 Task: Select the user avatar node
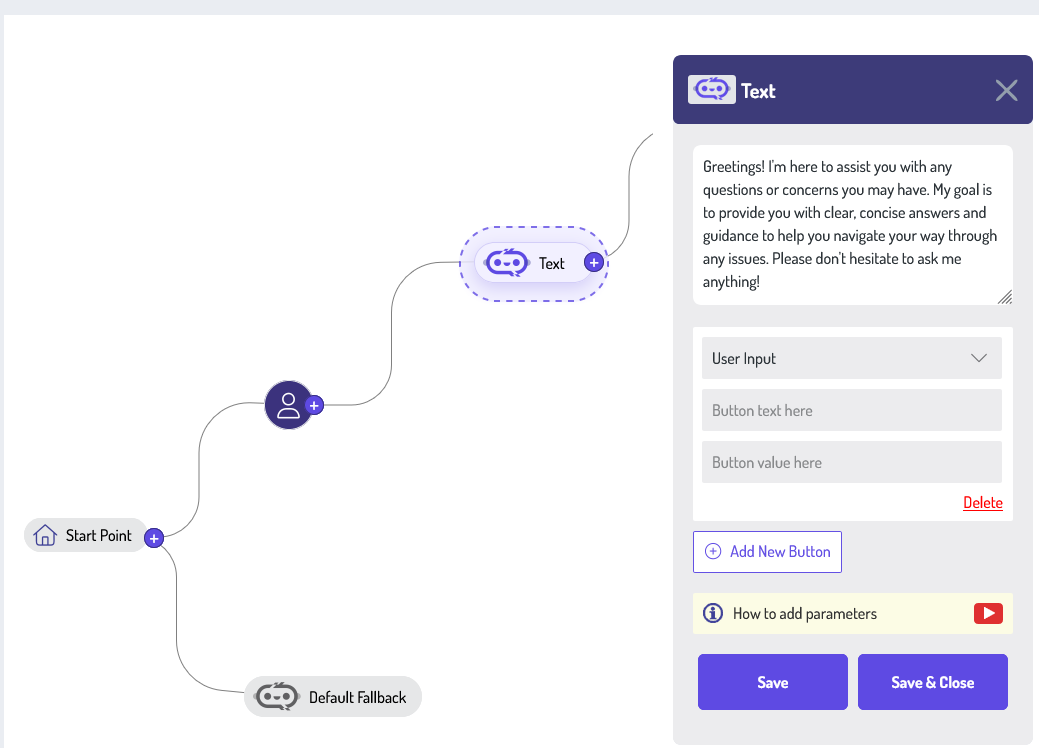click(x=288, y=405)
